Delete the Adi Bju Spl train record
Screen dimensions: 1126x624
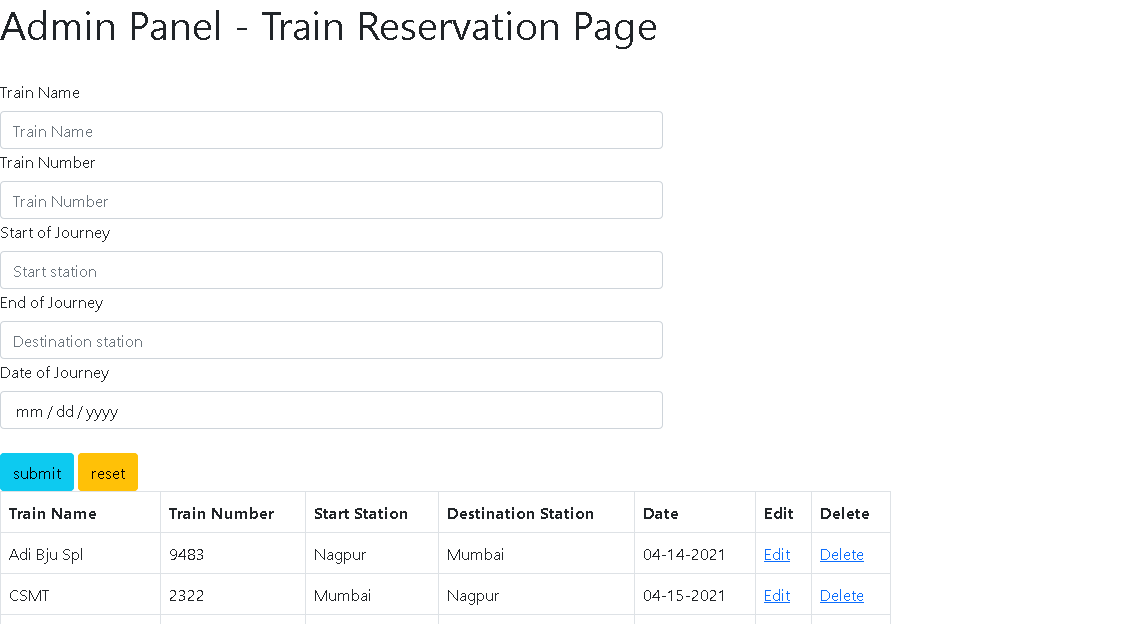[x=841, y=554]
